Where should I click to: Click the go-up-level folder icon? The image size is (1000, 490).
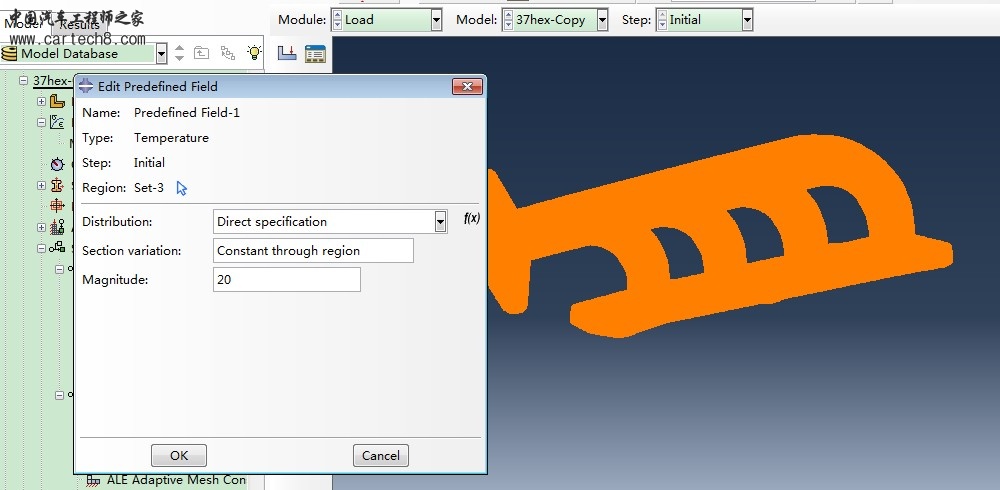(202, 53)
